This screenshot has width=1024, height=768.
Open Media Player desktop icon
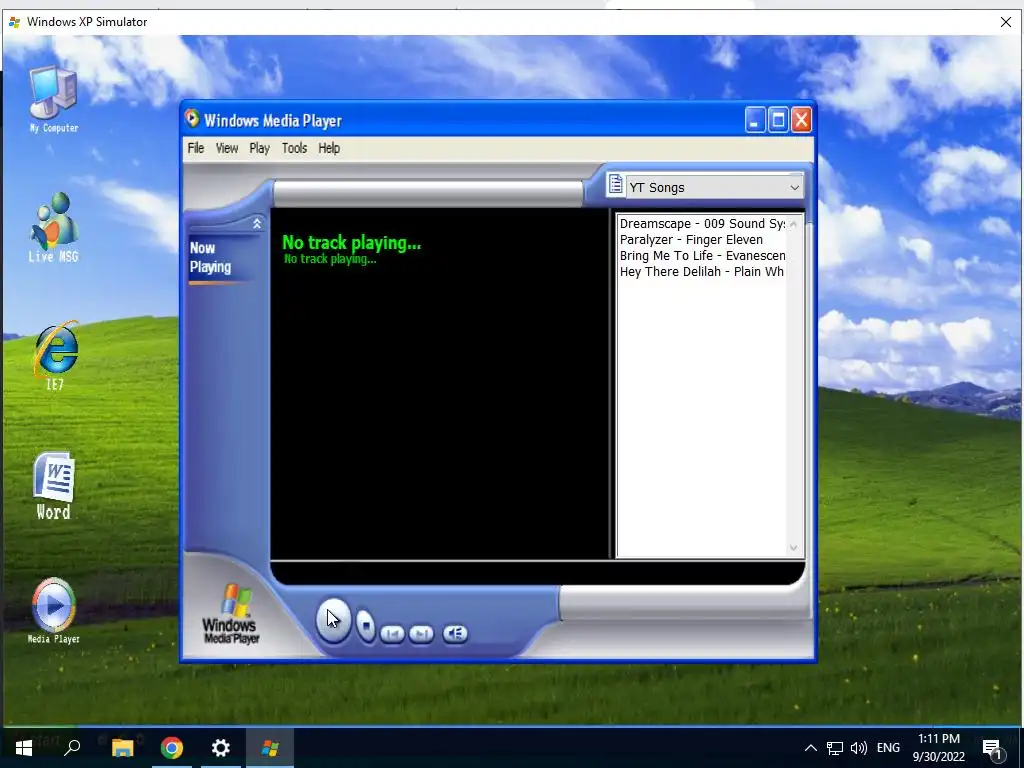(x=54, y=611)
